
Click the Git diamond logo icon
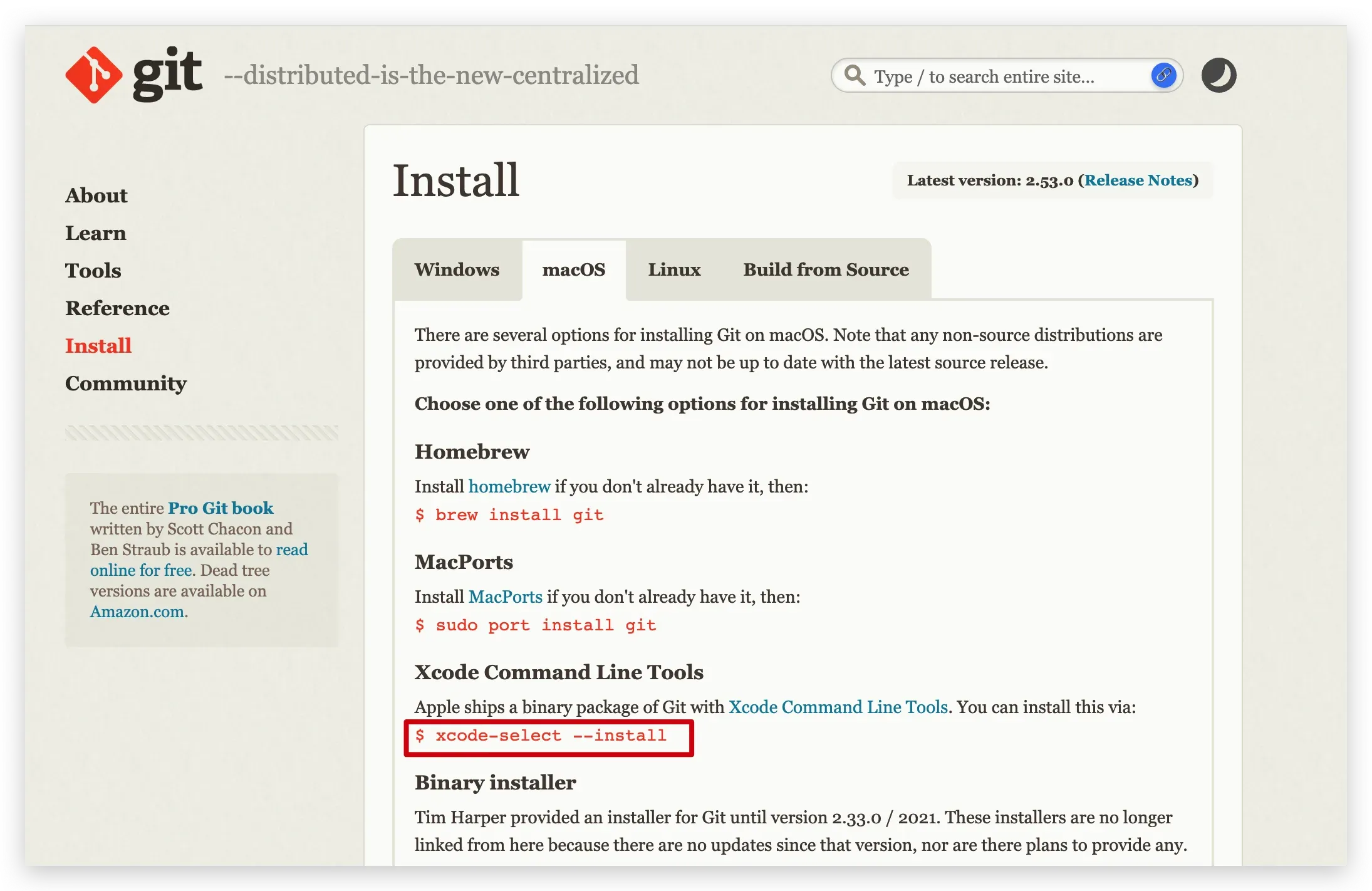click(93, 75)
